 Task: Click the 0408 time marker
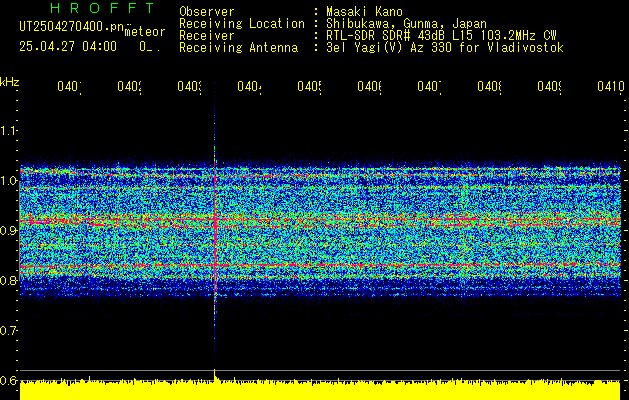[489, 86]
